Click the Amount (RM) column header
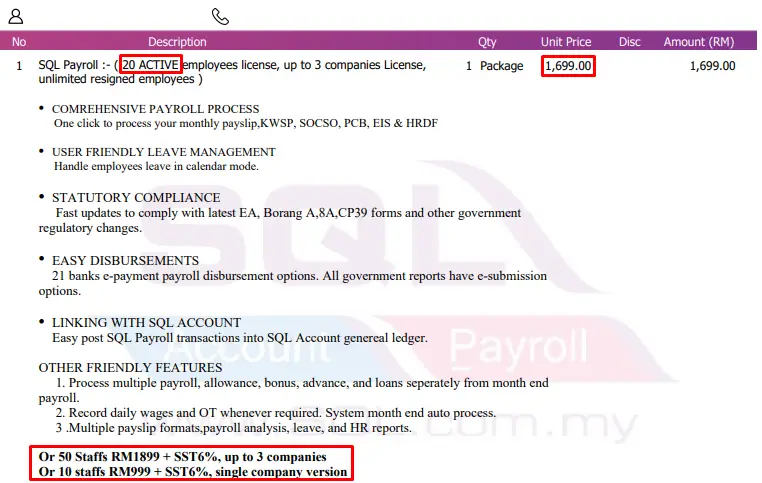 pos(699,42)
